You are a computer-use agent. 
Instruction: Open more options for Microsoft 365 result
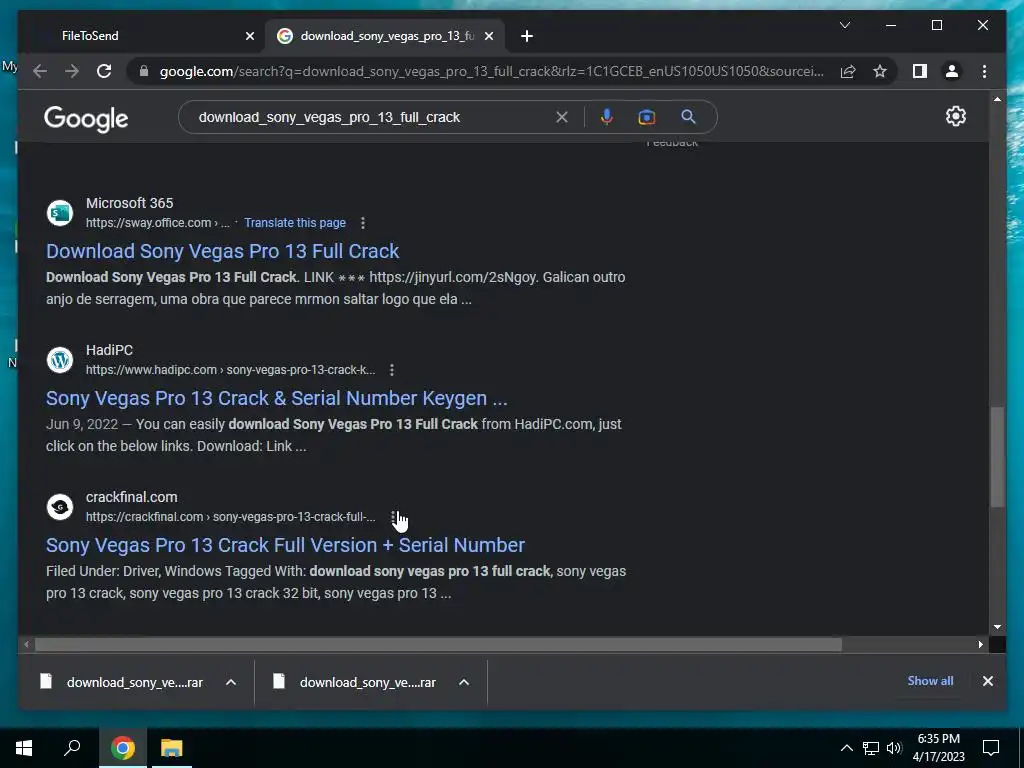363,223
